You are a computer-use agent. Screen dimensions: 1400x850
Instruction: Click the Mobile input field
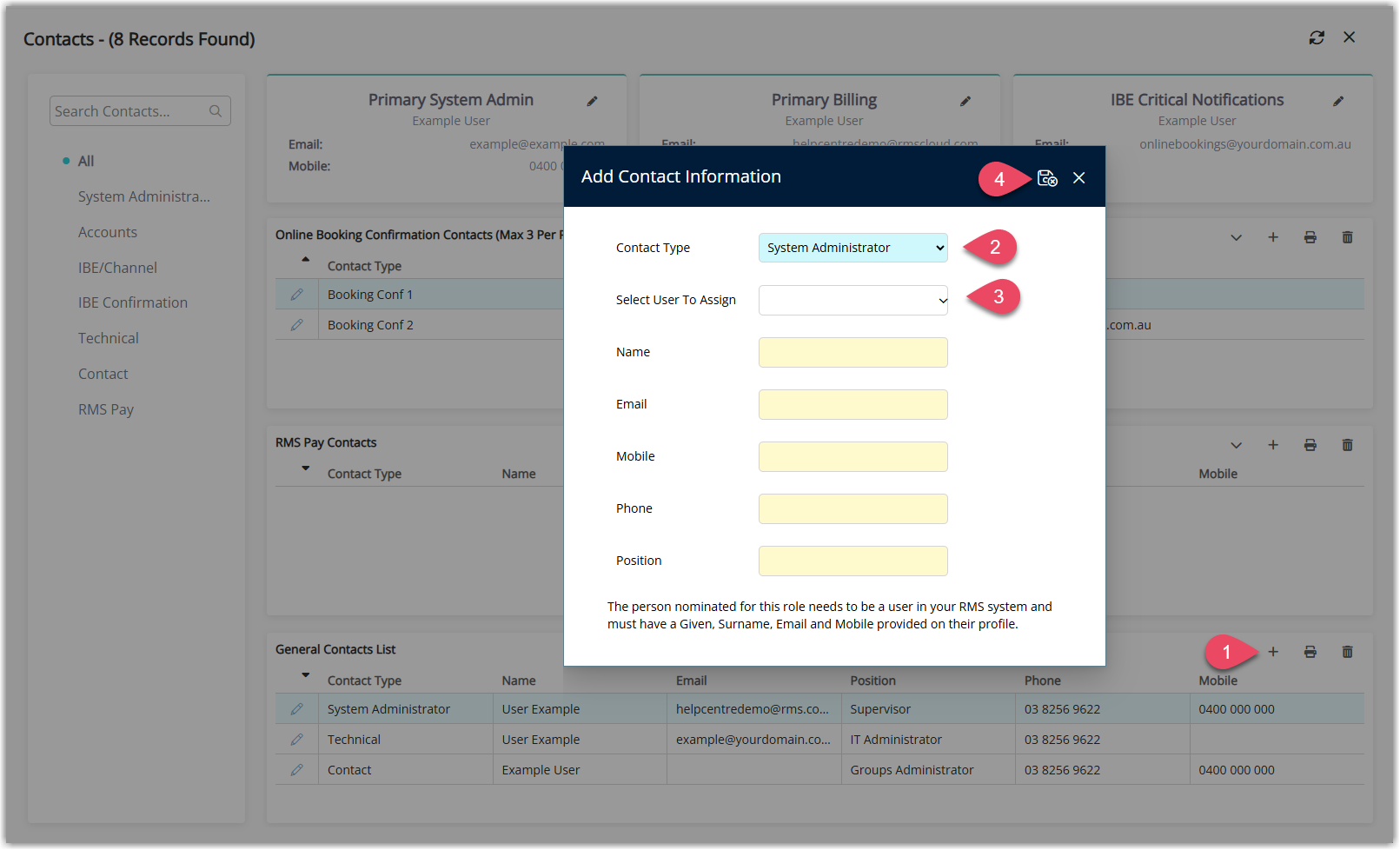pyautogui.click(x=853, y=456)
